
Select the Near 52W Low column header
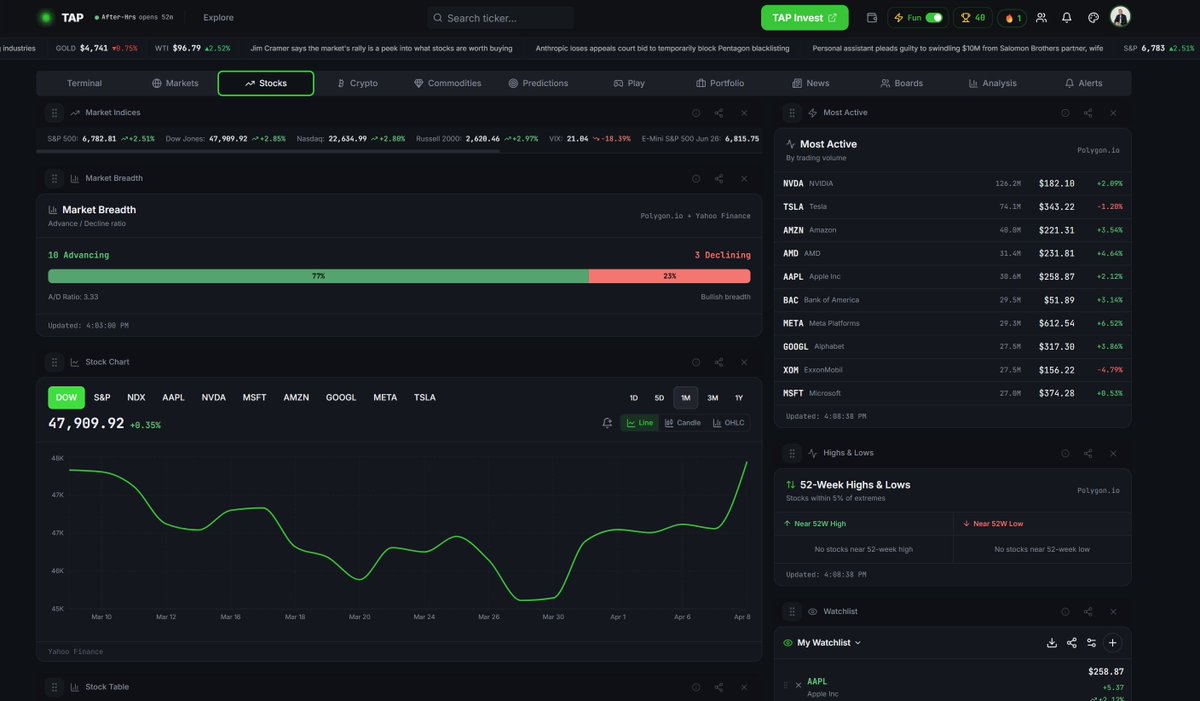tap(1042, 524)
